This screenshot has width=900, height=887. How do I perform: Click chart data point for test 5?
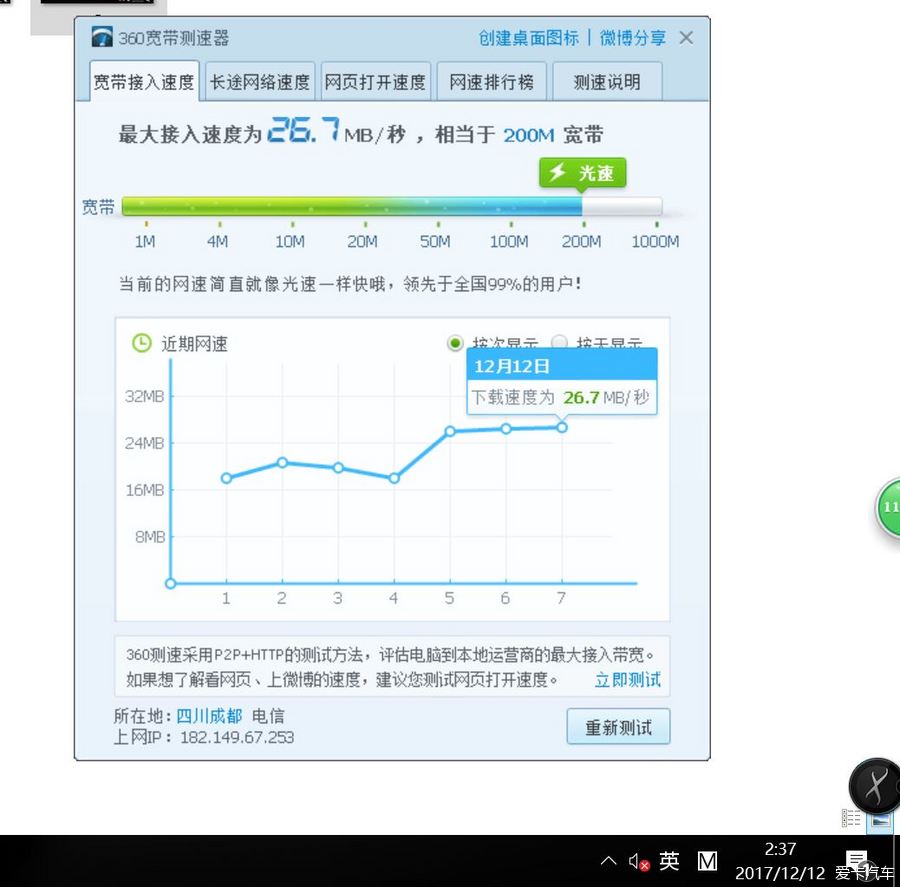[x=450, y=431]
